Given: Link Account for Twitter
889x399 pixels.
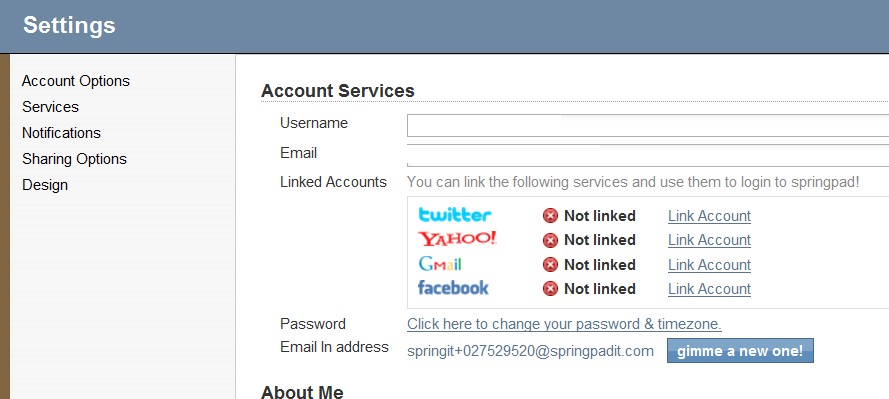Looking at the screenshot, I should point(709,216).
